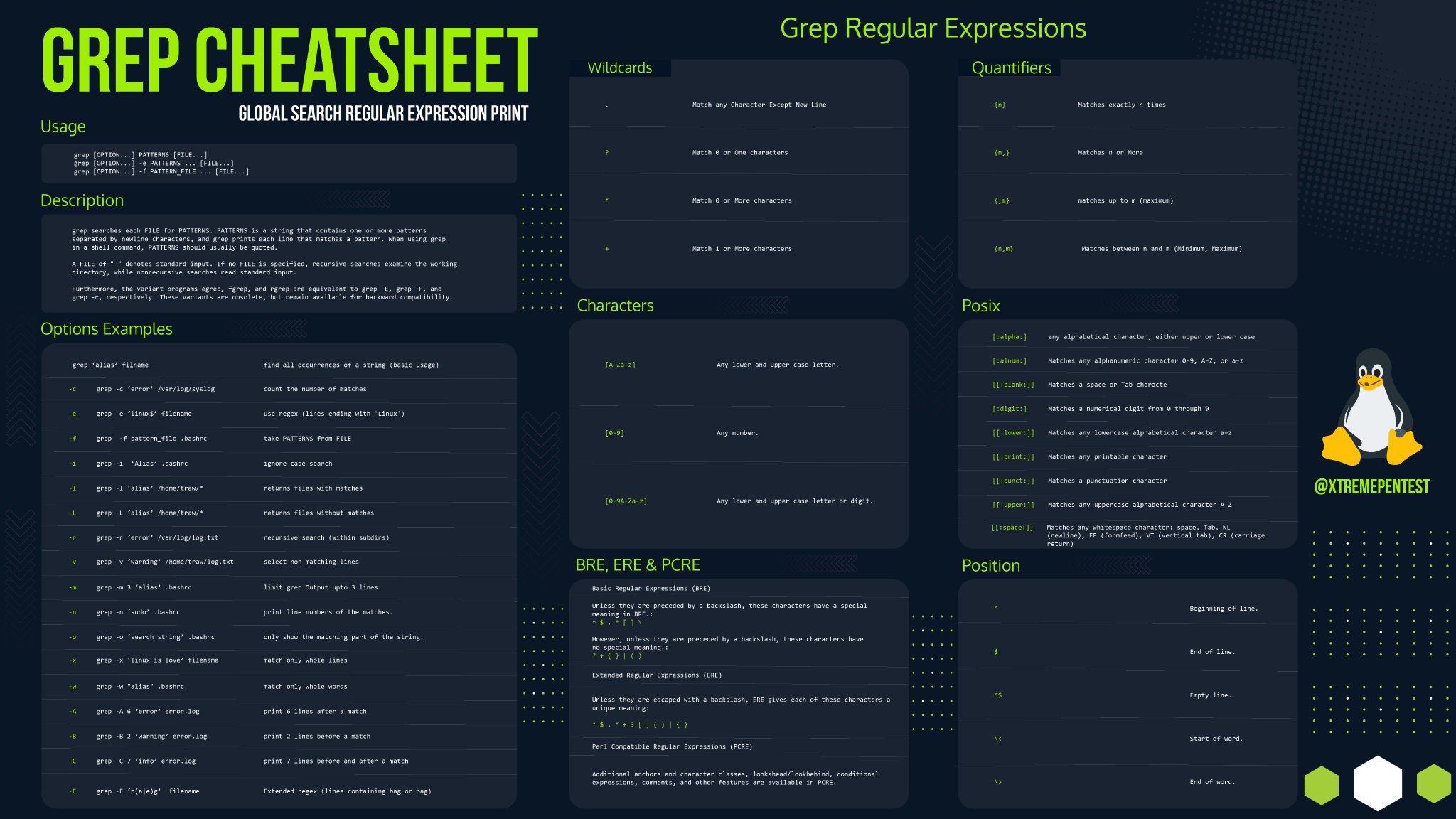This screenshot has height=819, width=1456.
Task: Click the Options Examples heading
Action: (x=107, y=329)
